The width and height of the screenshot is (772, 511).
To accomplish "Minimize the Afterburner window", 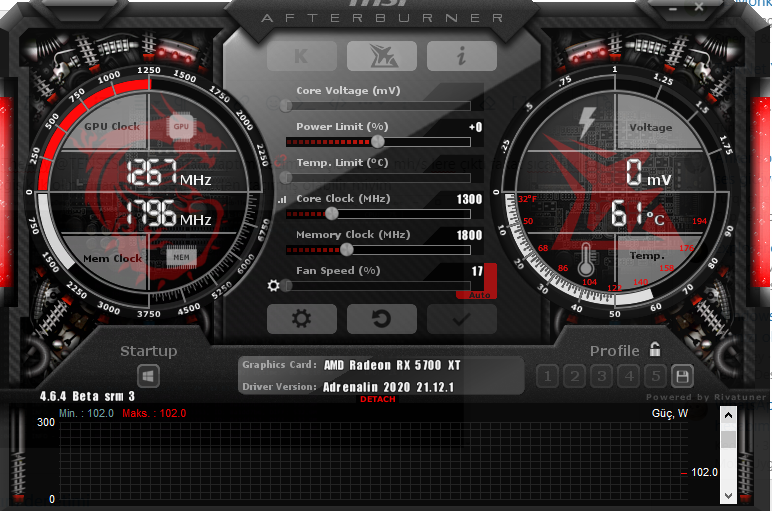I will [673, 8].
